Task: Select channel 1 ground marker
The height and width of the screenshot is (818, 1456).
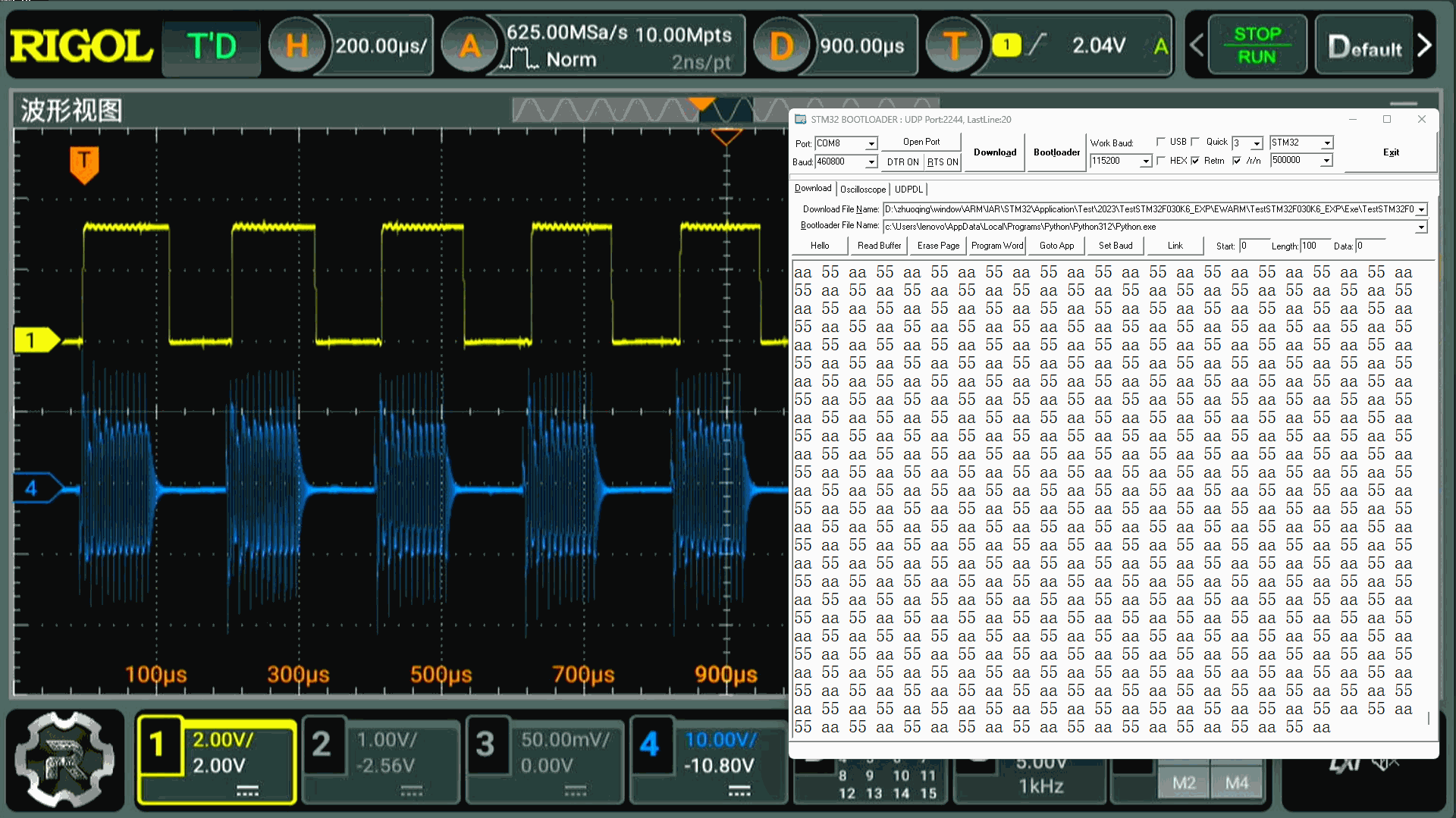Action: [36, 340]
